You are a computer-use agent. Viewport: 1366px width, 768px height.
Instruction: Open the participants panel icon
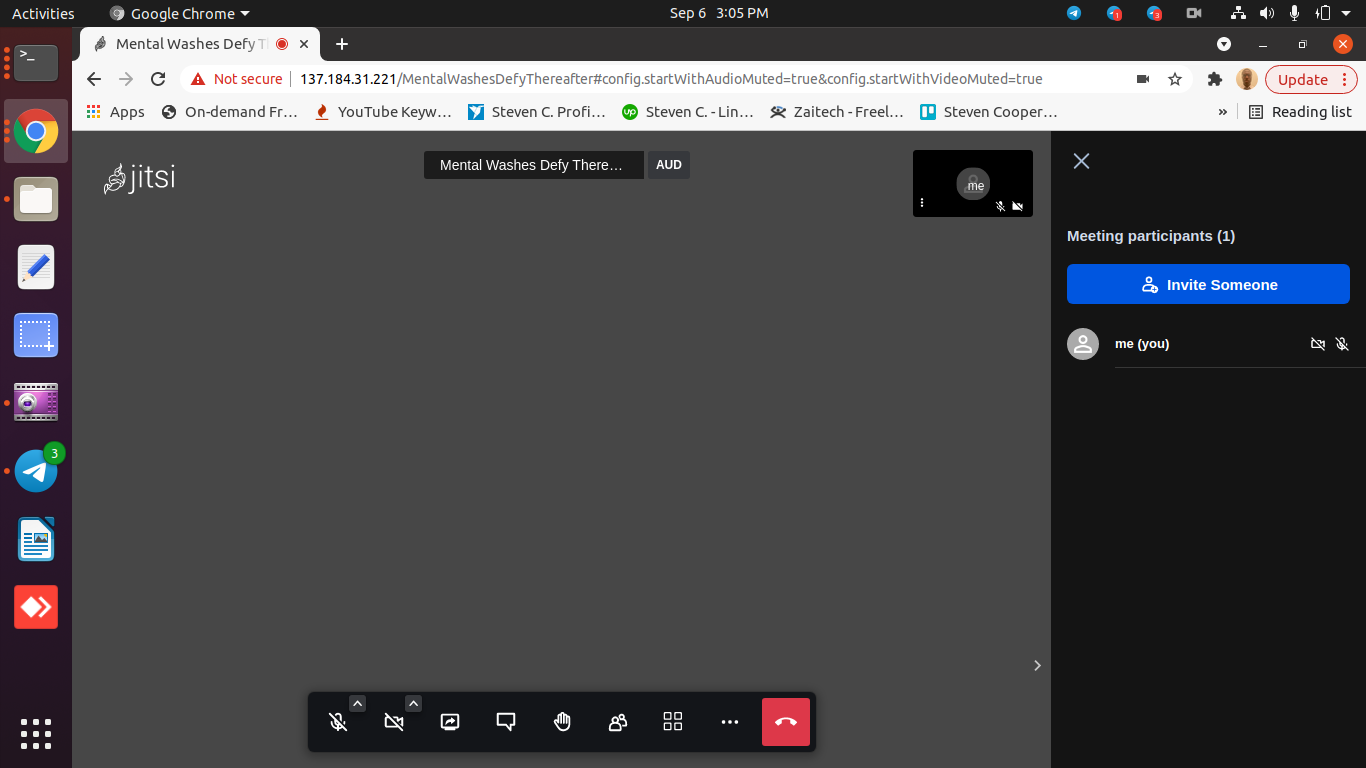click(618, 722)
